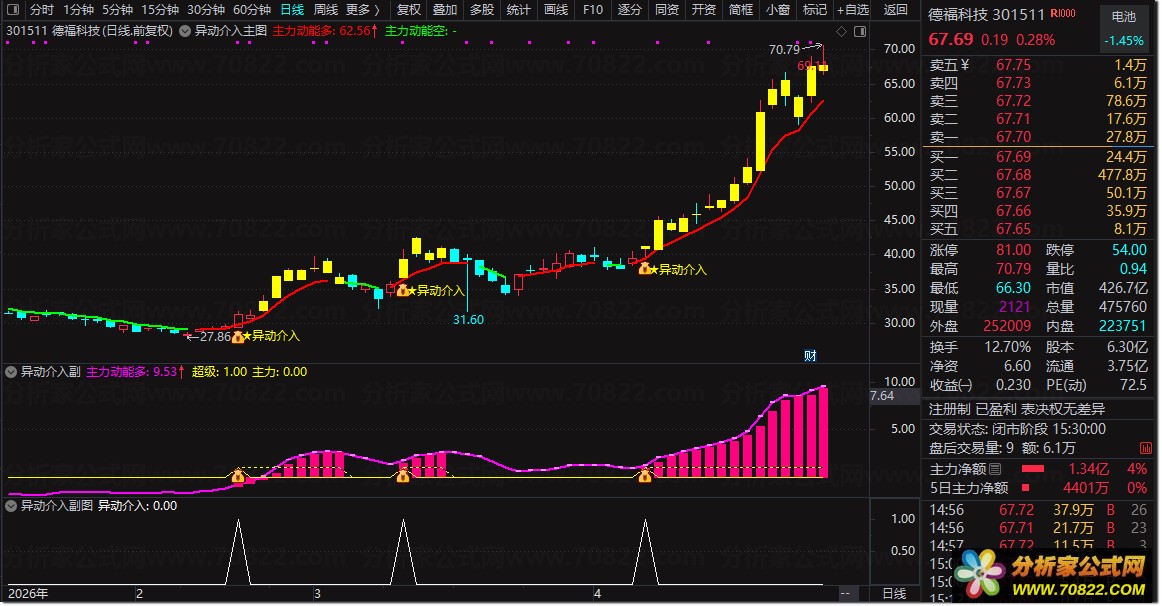Click the 返回 back button
The width and height of the screenshot is (1162, 606).
[896, 10]
